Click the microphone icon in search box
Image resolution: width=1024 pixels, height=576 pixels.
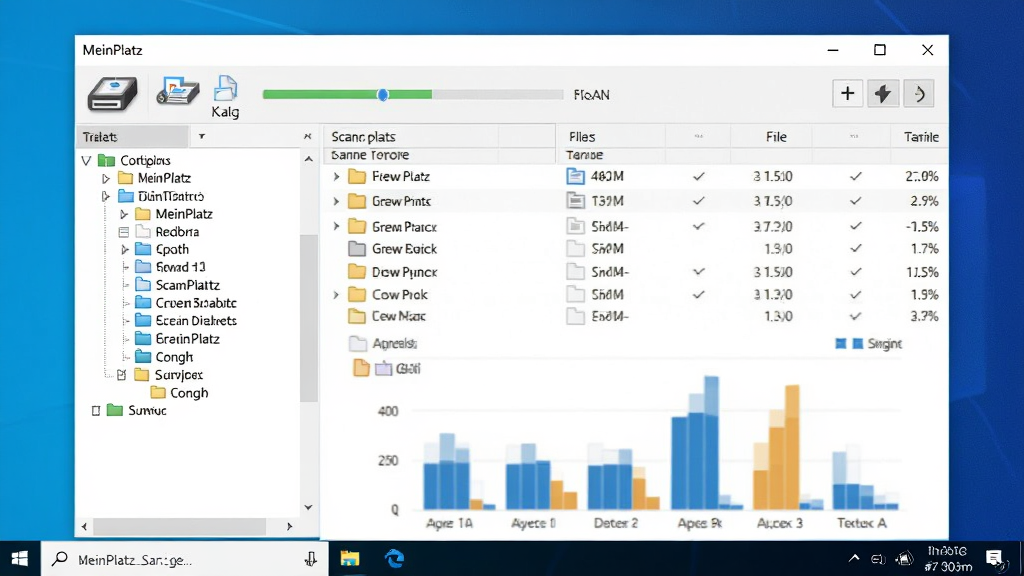coord(311,559)
